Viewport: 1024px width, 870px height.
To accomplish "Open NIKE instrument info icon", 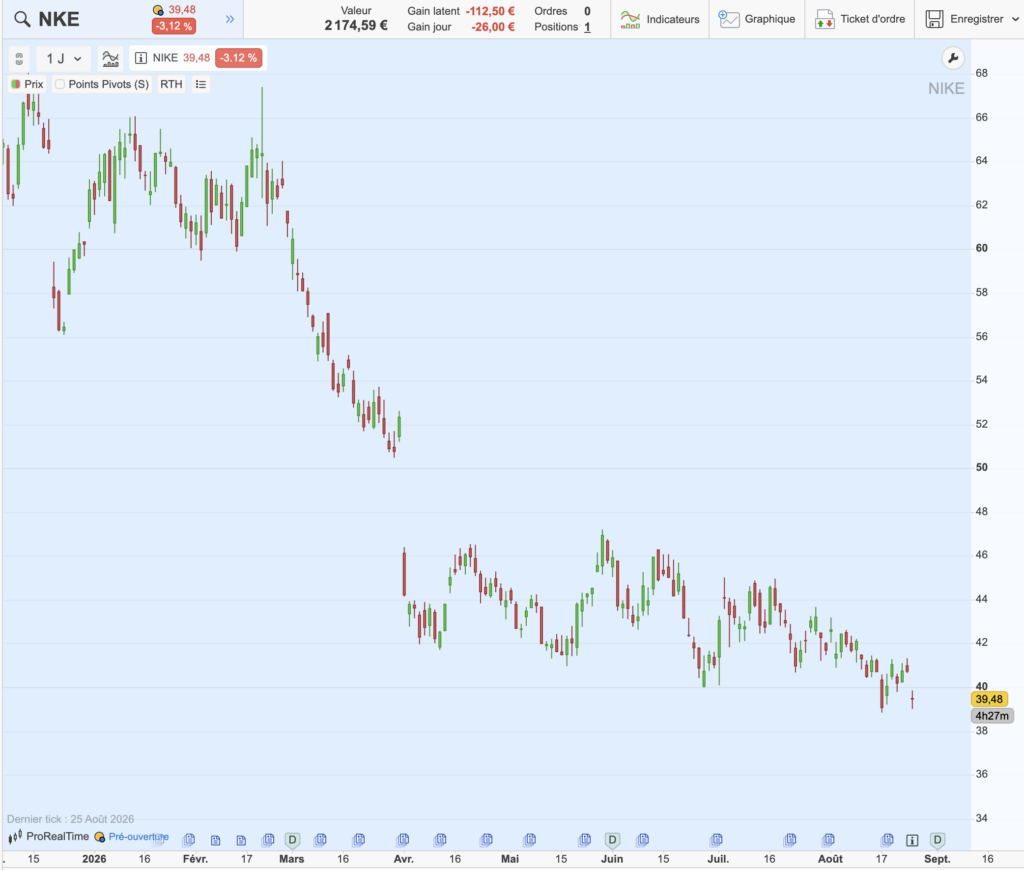I will coord(140,58).
